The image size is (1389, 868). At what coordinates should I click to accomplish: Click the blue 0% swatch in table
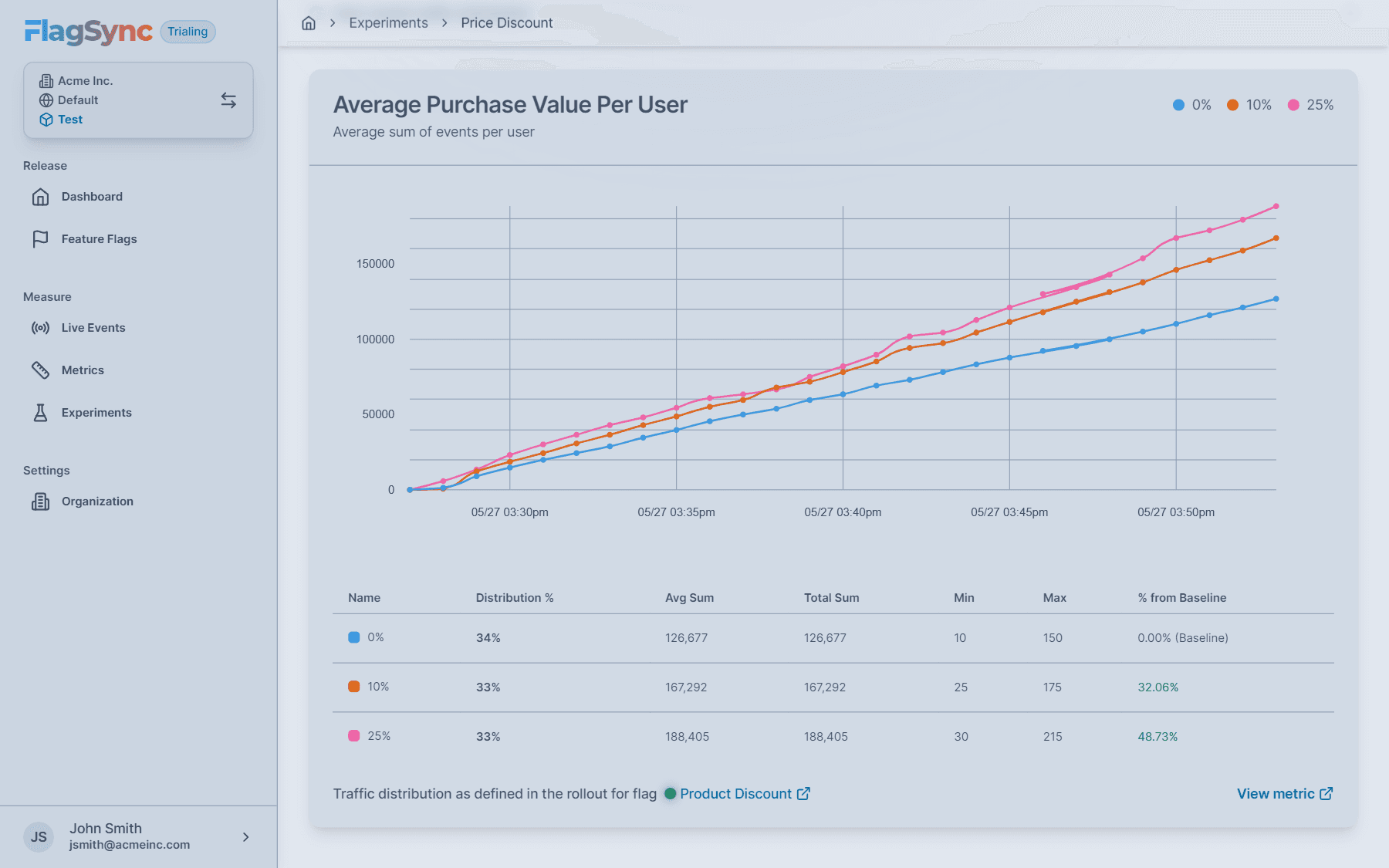[x=354, y=637]
